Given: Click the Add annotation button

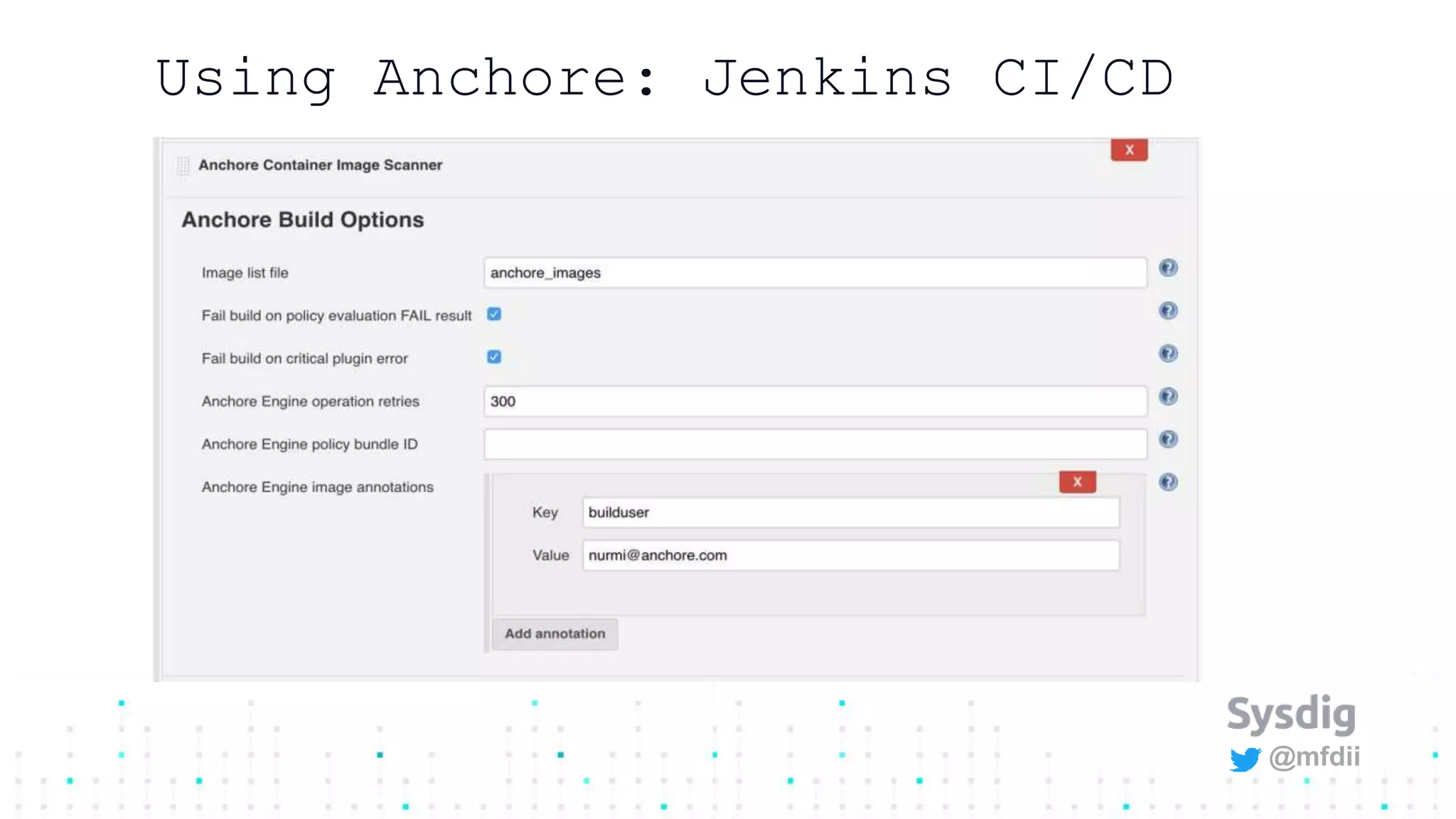Looking at the screenshot, I should coord(555,633).
